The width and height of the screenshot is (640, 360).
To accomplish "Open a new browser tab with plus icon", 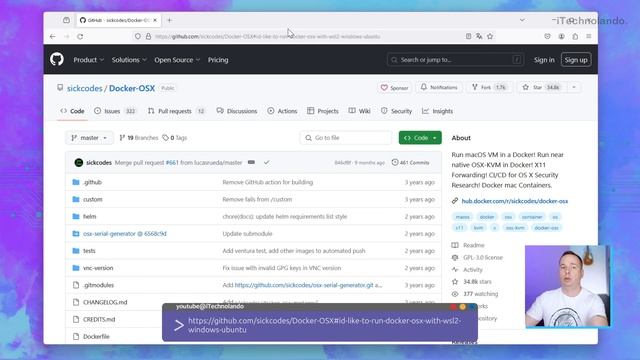I will click(x=169, y=20).
